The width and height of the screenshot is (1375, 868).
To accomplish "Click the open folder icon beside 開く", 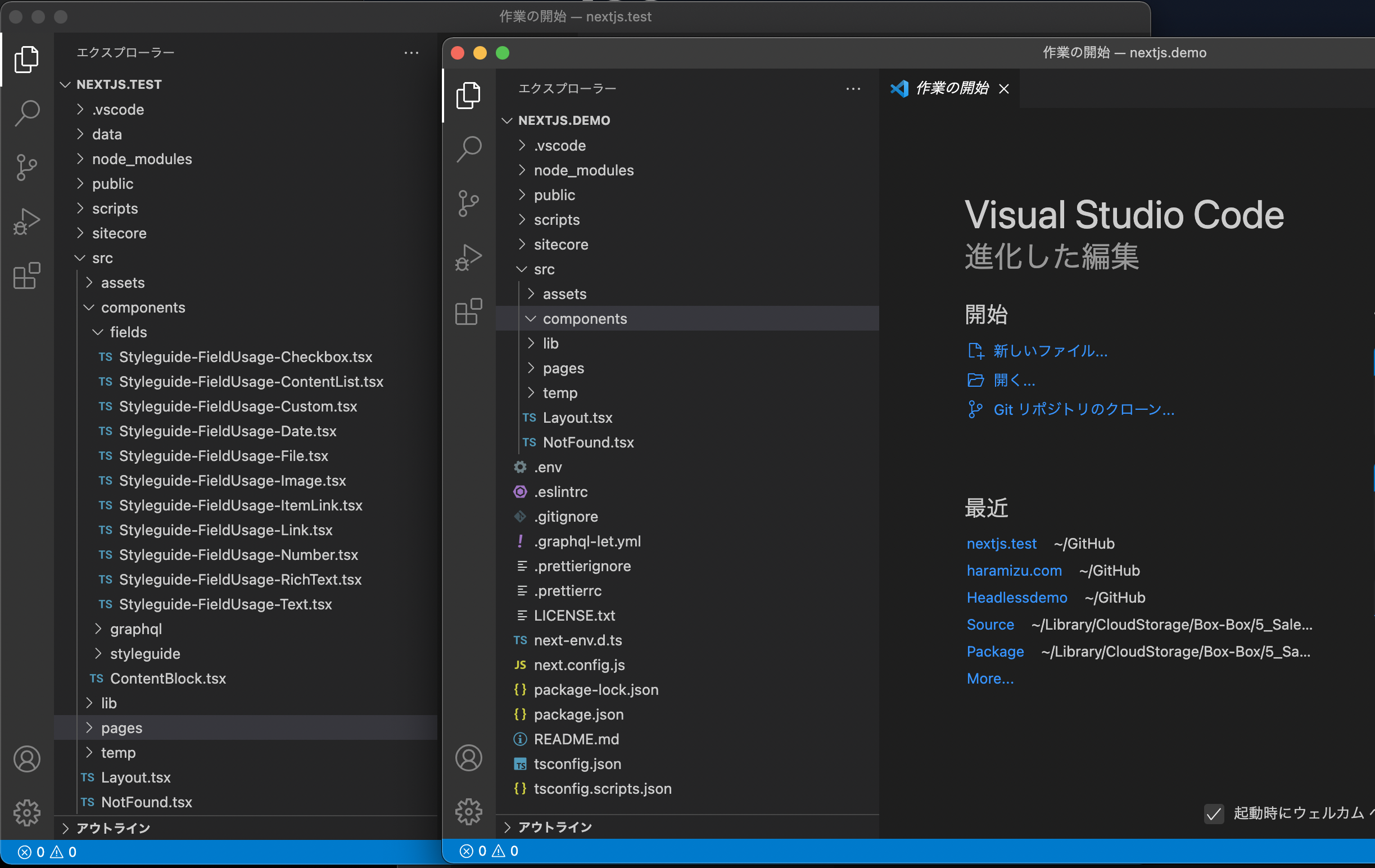I will click(976, 380).
